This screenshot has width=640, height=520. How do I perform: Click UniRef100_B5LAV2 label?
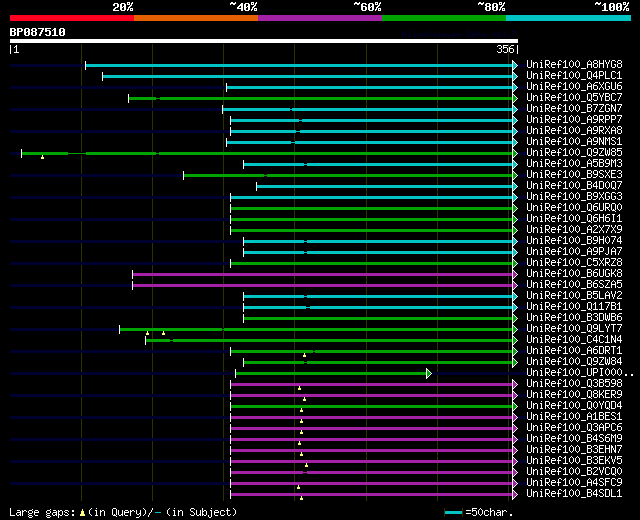[574, 296]
